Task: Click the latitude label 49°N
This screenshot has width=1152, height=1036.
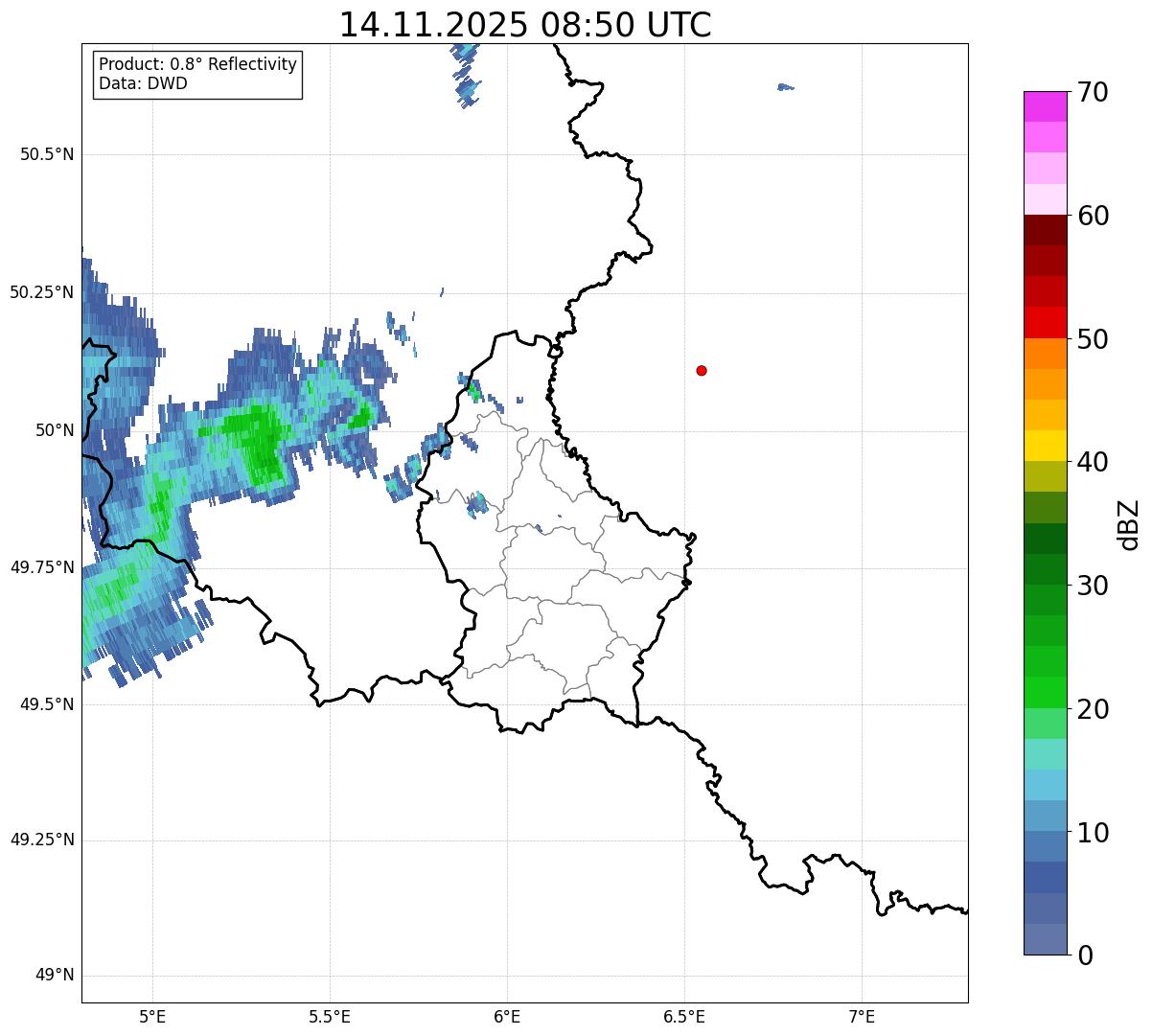Action: tap(55, 976)
